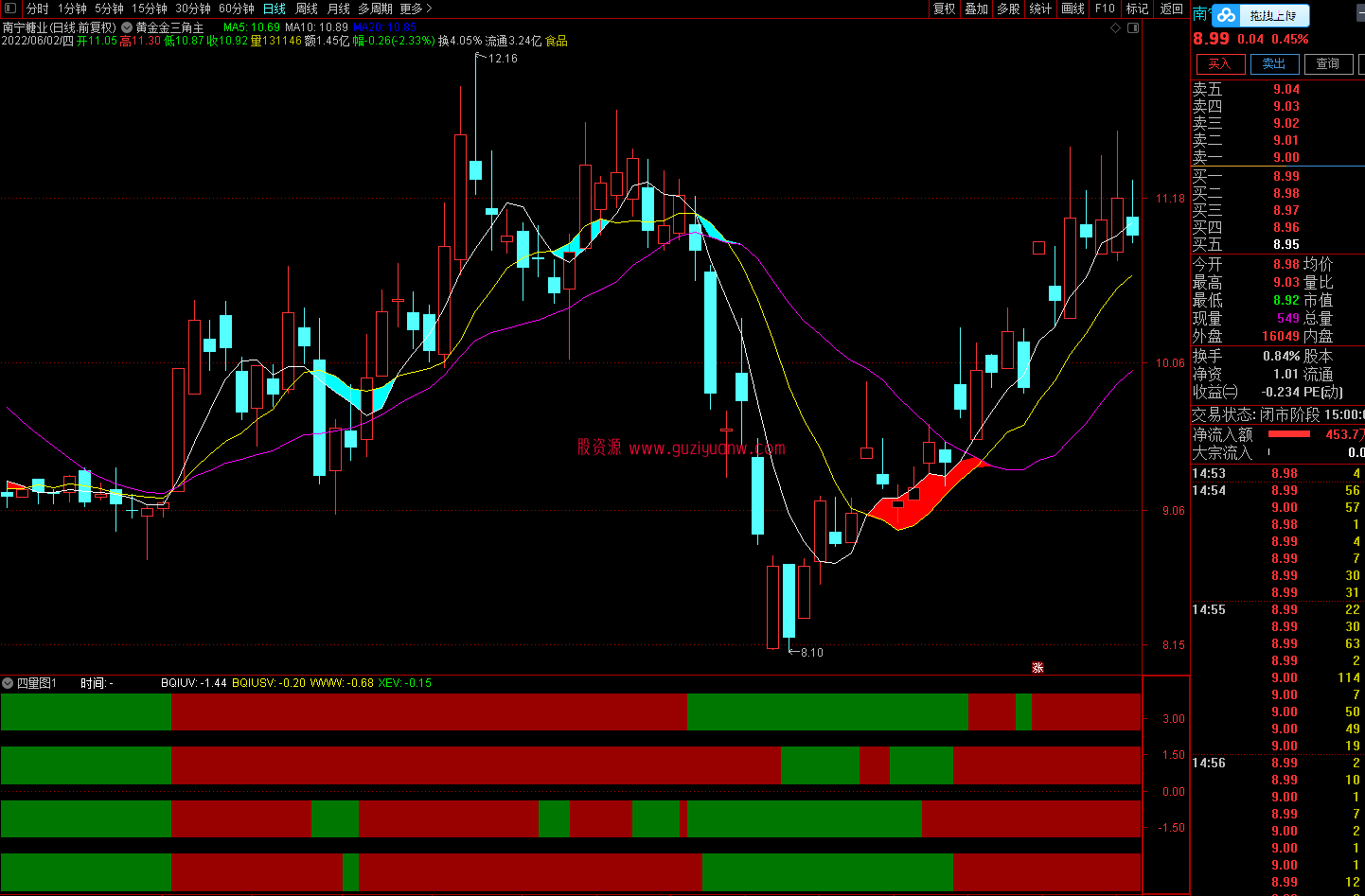Click the diamond icon above the chart
This screenshot has width=1365, height=896.
[1116, 27]
